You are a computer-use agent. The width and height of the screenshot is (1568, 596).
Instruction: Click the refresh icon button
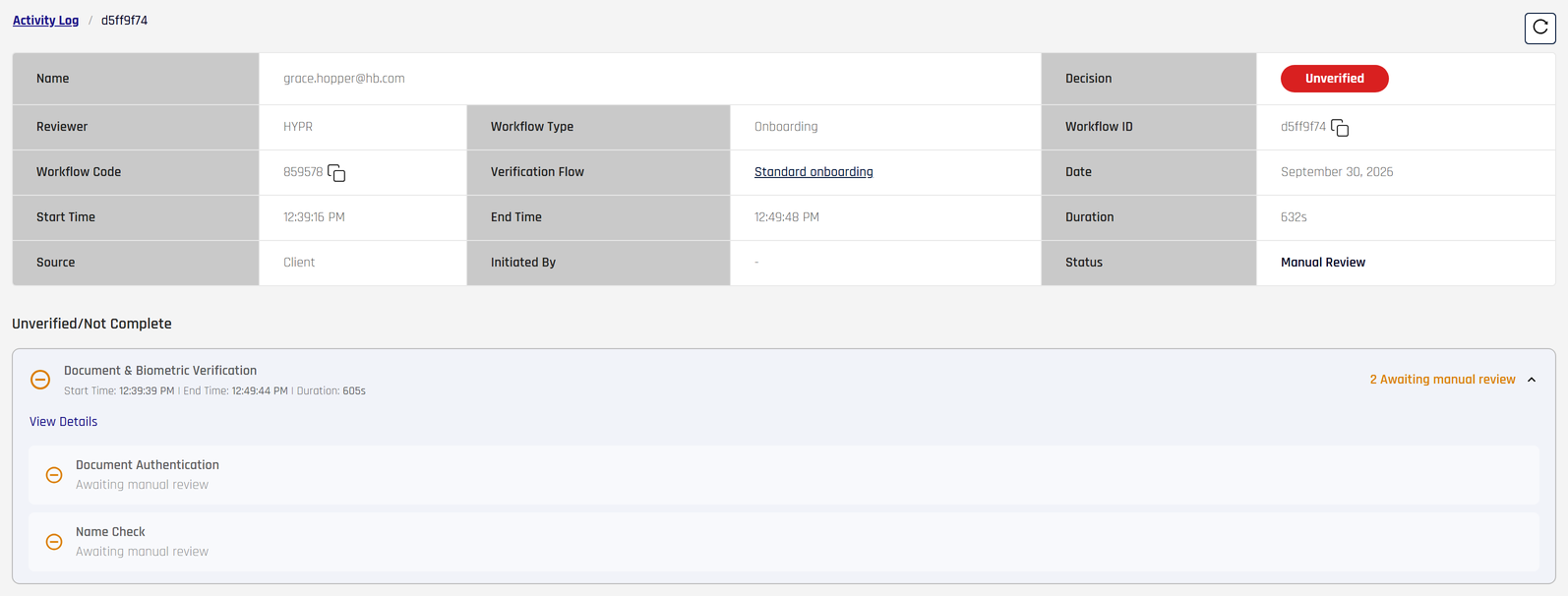1539,29
